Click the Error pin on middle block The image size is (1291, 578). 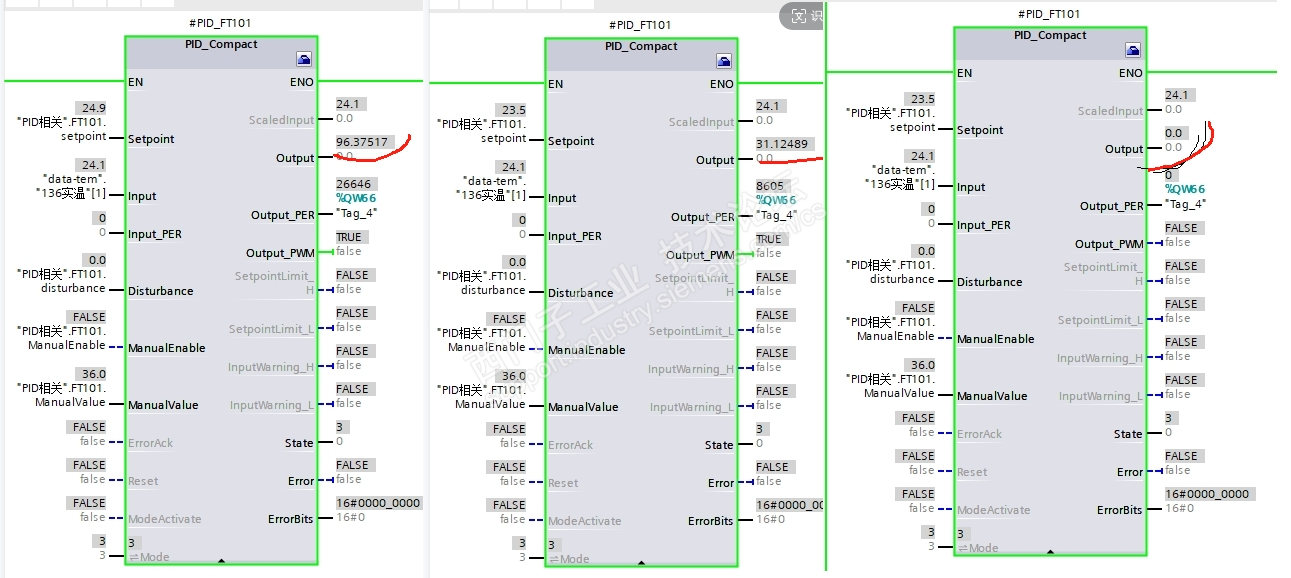point(721,483)
